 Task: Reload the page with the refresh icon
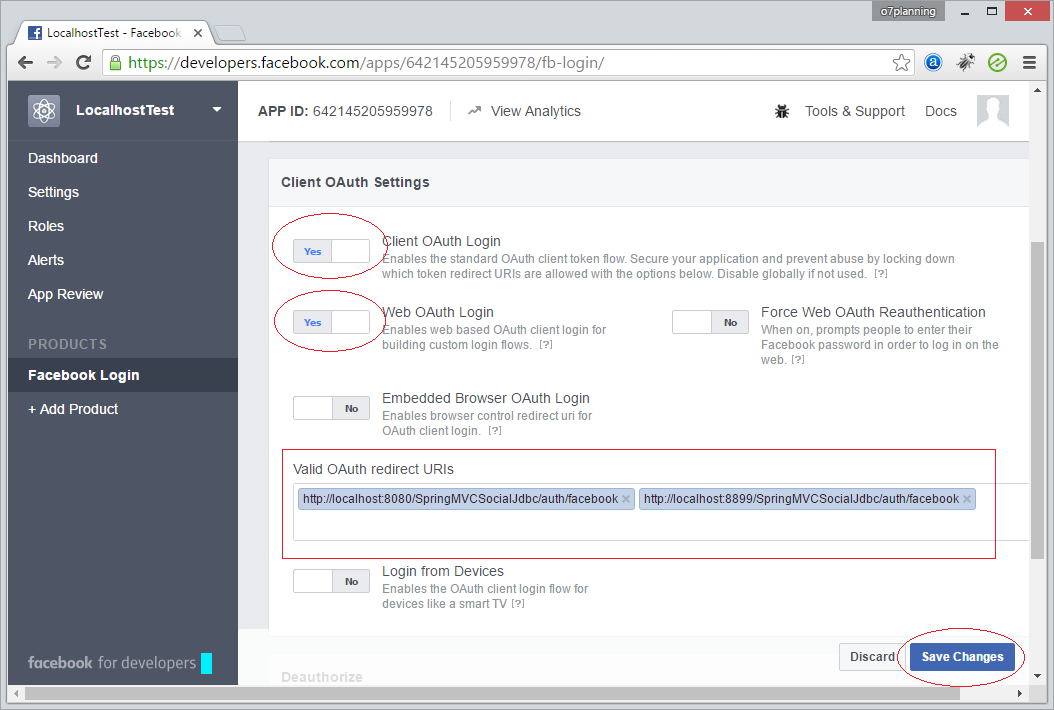(83, 63)
